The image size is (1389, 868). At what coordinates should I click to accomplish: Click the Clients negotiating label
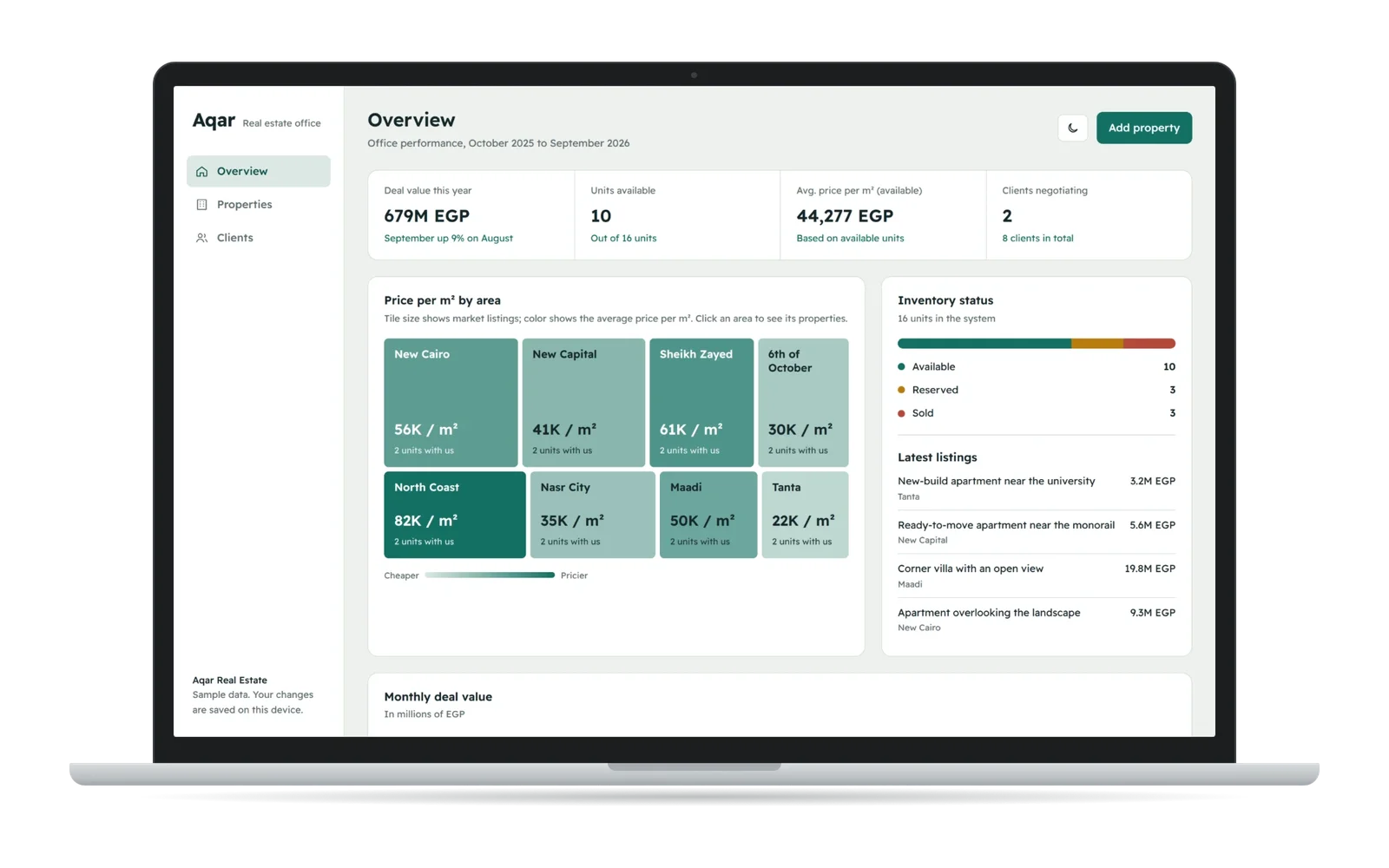click(1044, 191)
